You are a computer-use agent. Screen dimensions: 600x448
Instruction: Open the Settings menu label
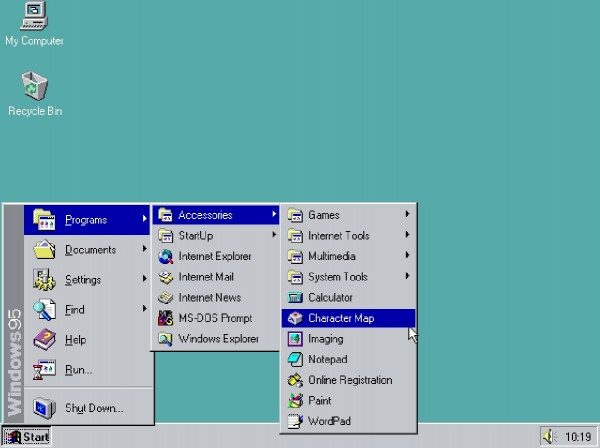click(83, 280)
